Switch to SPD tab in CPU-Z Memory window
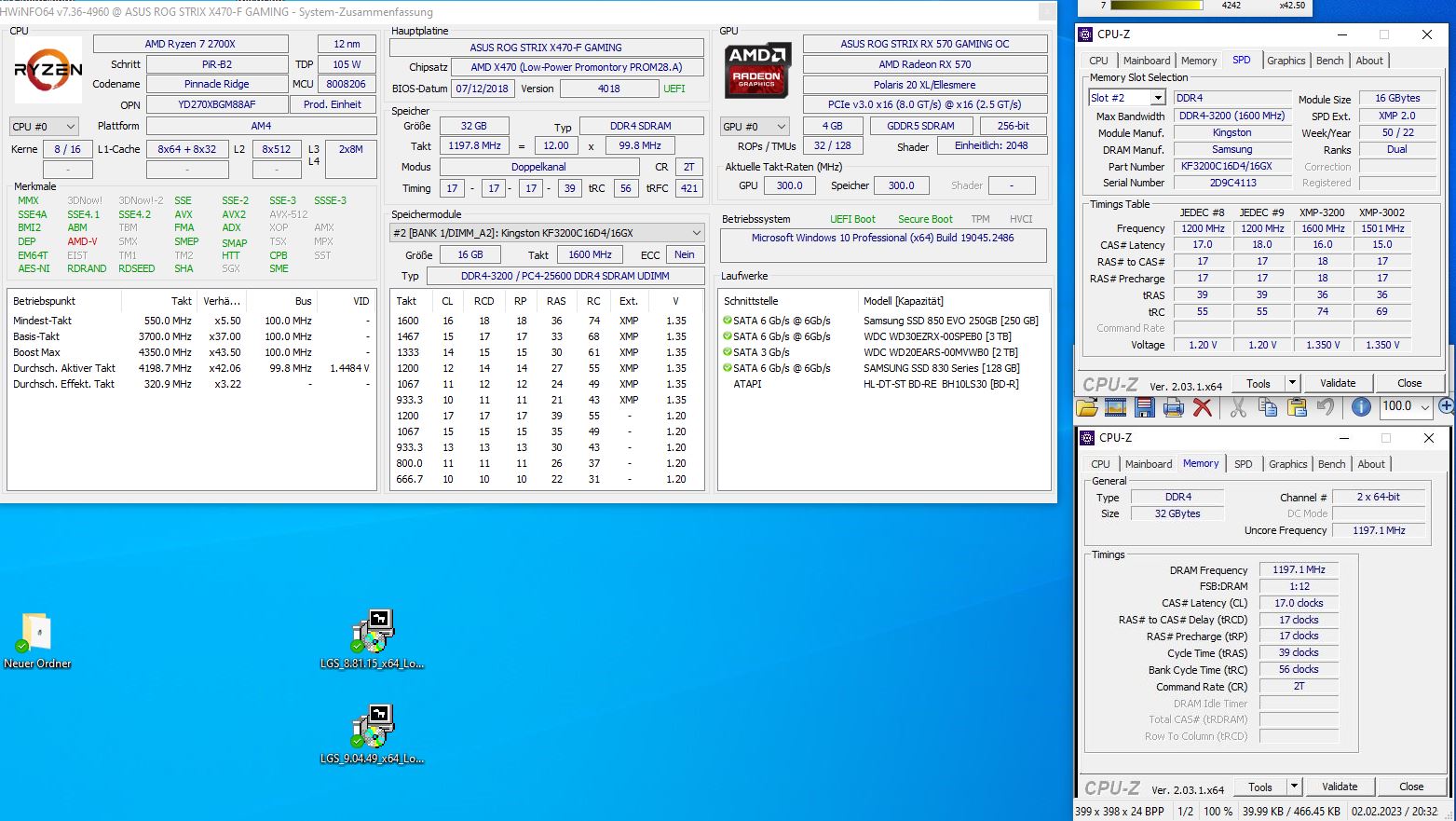The width and height of the screenshot is (1456, 821). tap(1243, 464)
